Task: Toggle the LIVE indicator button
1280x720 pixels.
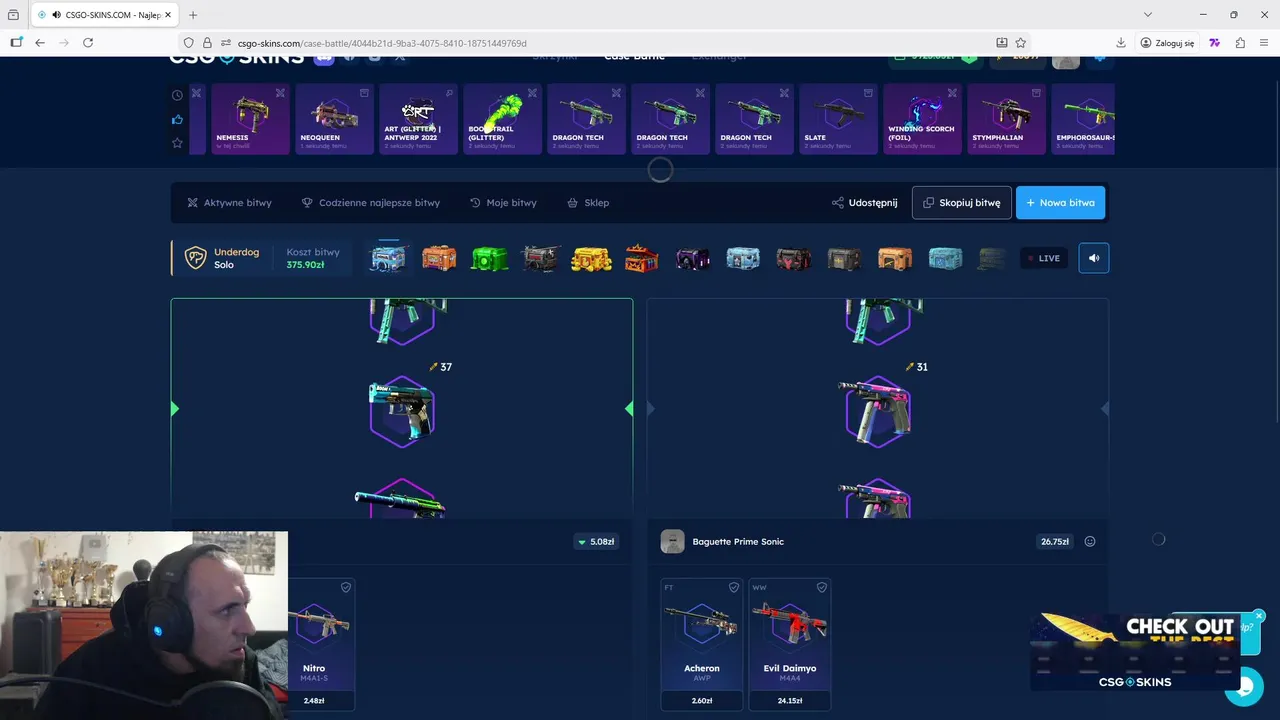Action: tap(1044, 258)
